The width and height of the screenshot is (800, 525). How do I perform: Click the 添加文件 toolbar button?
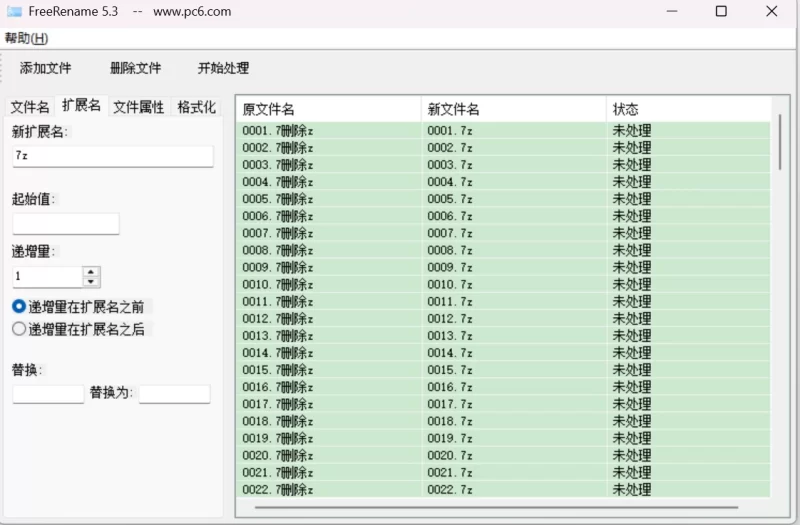[46, 69]
